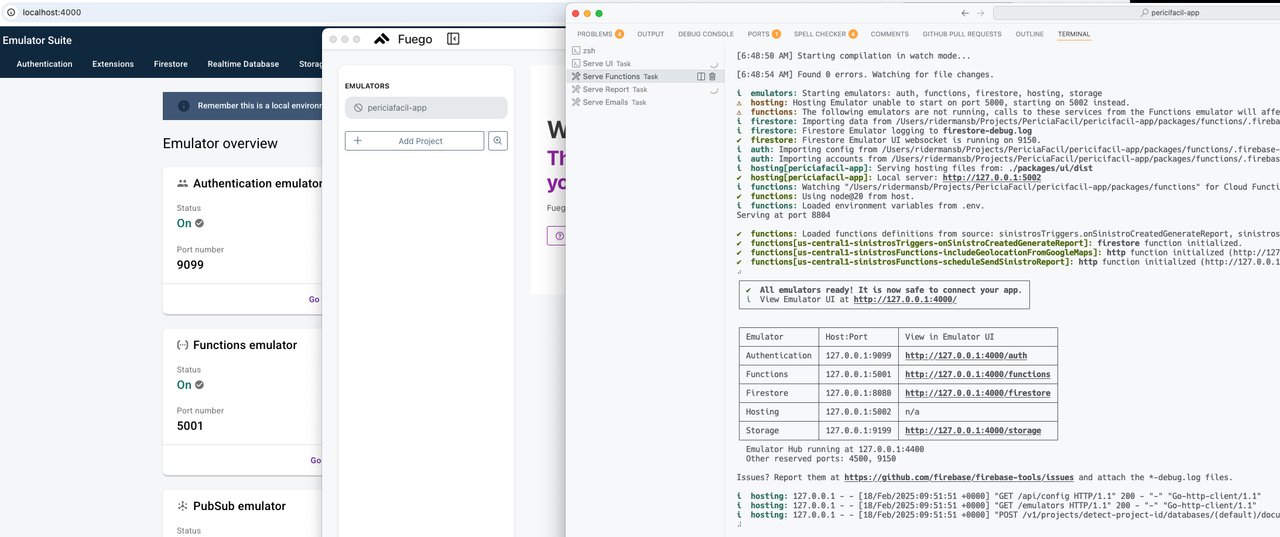
Task: Open the Authentication tab in Emulator Suite
Action: point(45,64)
